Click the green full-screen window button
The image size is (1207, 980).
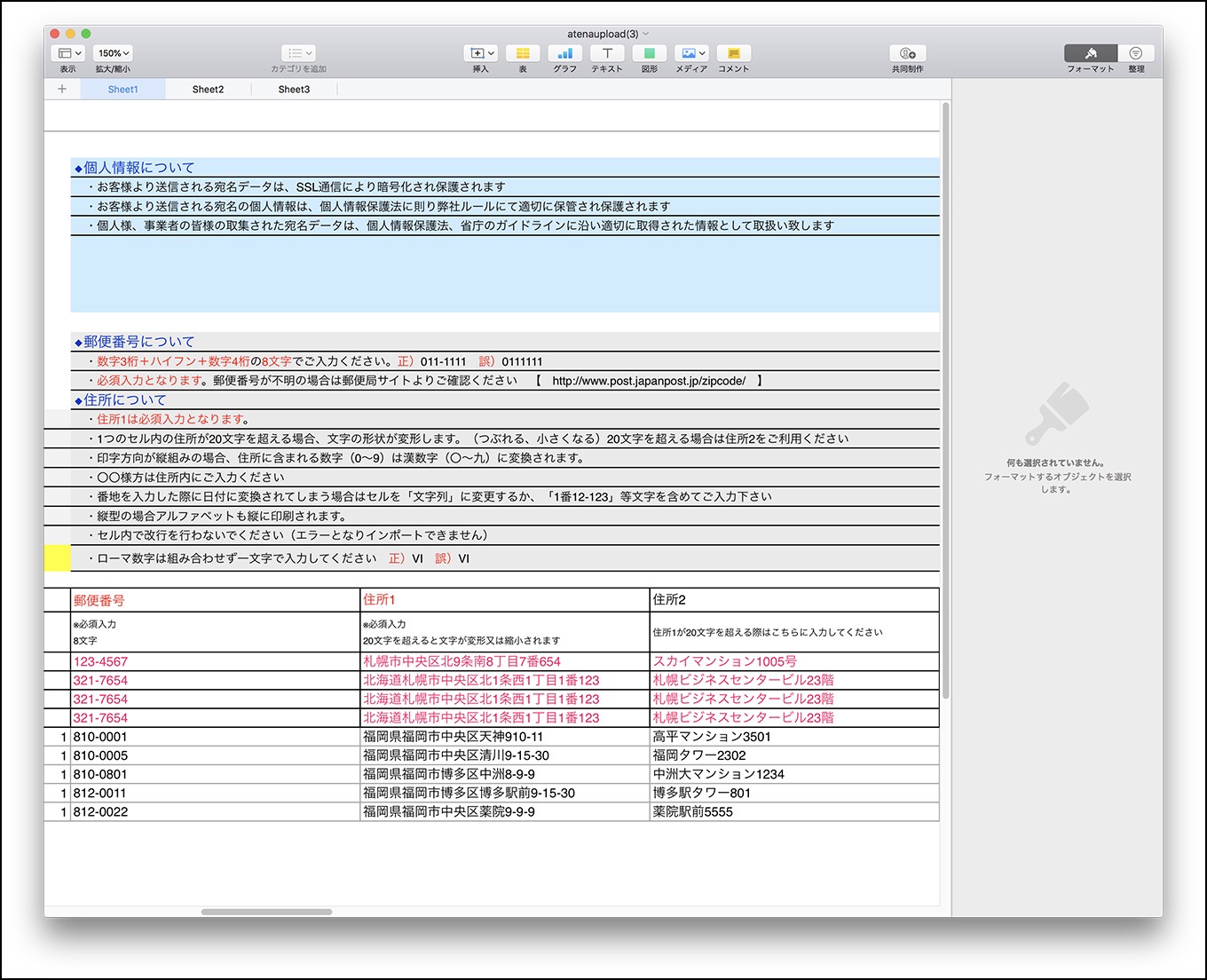(86, 34)
